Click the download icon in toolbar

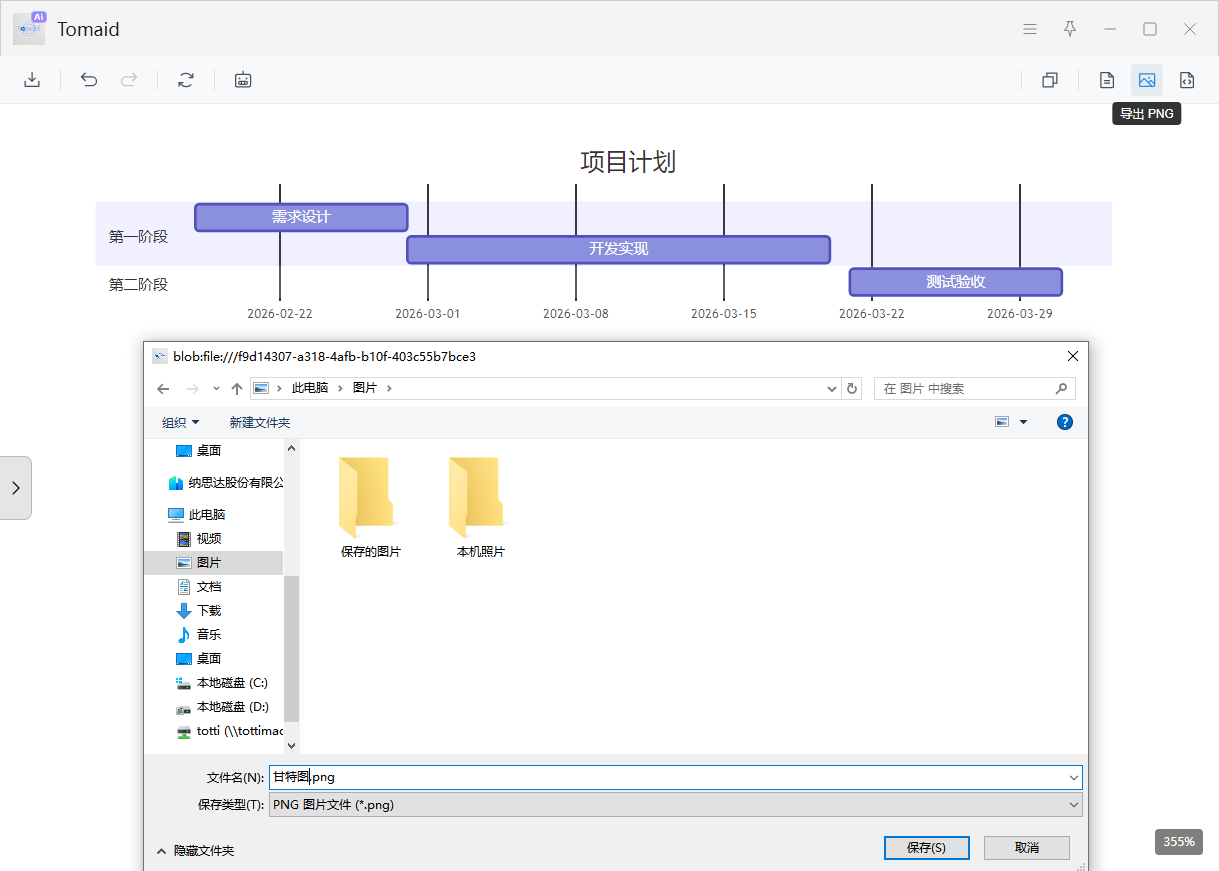click(x=32, y=80)
